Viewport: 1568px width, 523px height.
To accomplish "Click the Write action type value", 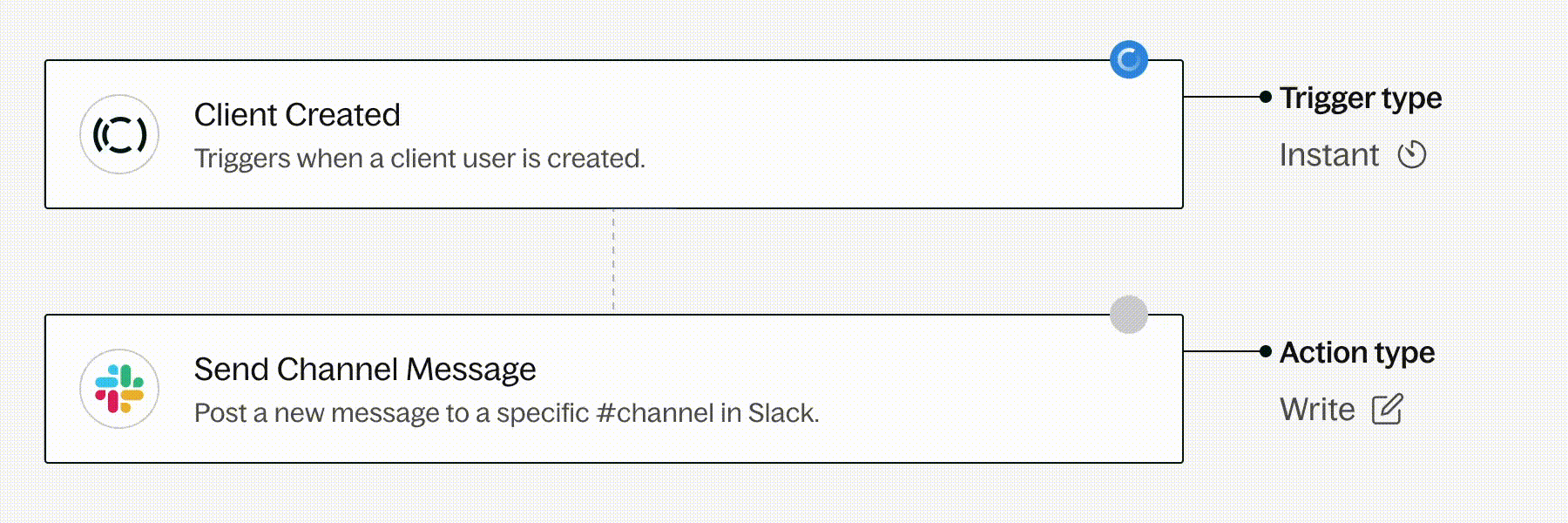I will tap(1317, 410).
